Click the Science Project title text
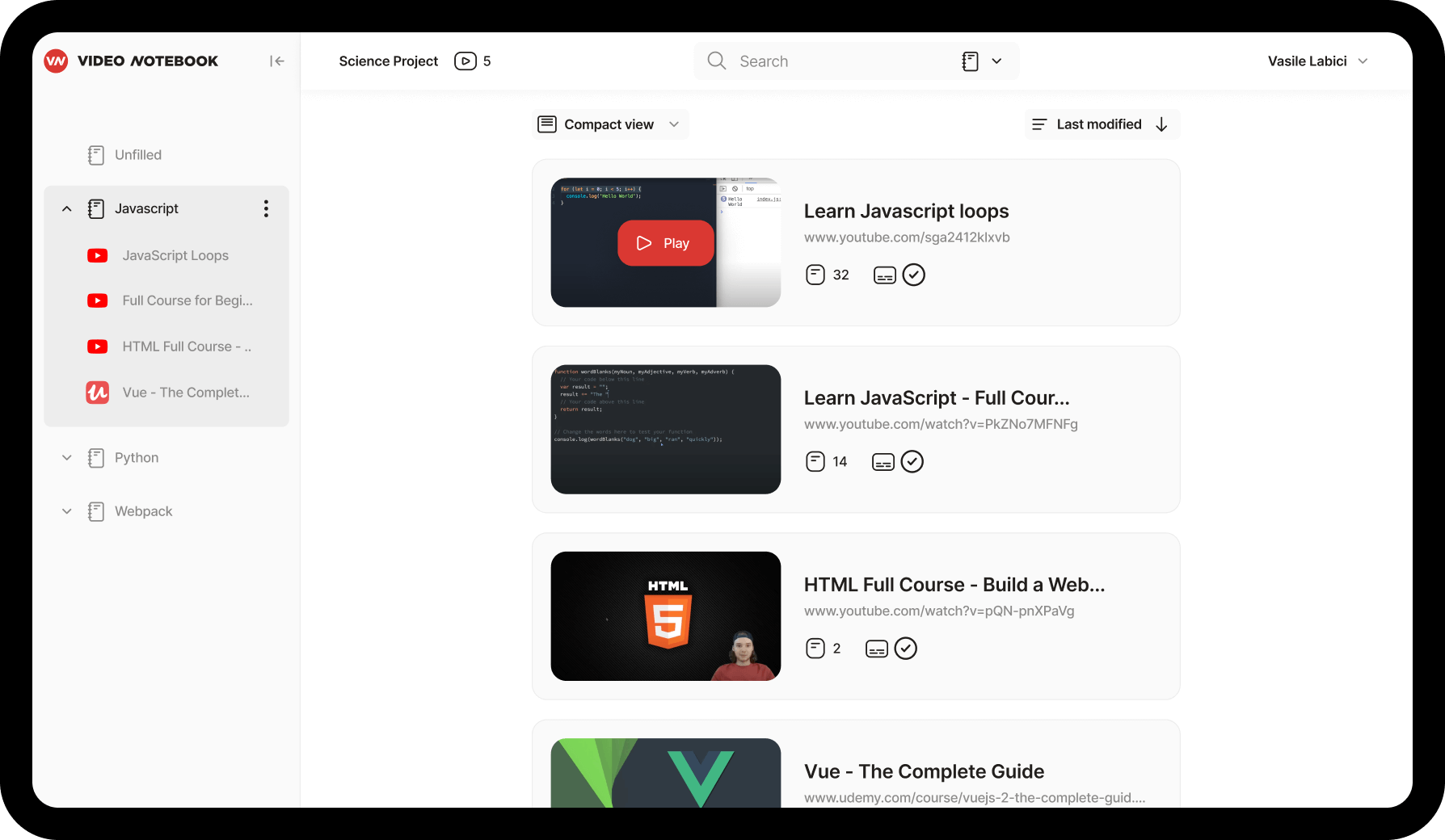The image size is (1445, 840). tap(388, 61)
